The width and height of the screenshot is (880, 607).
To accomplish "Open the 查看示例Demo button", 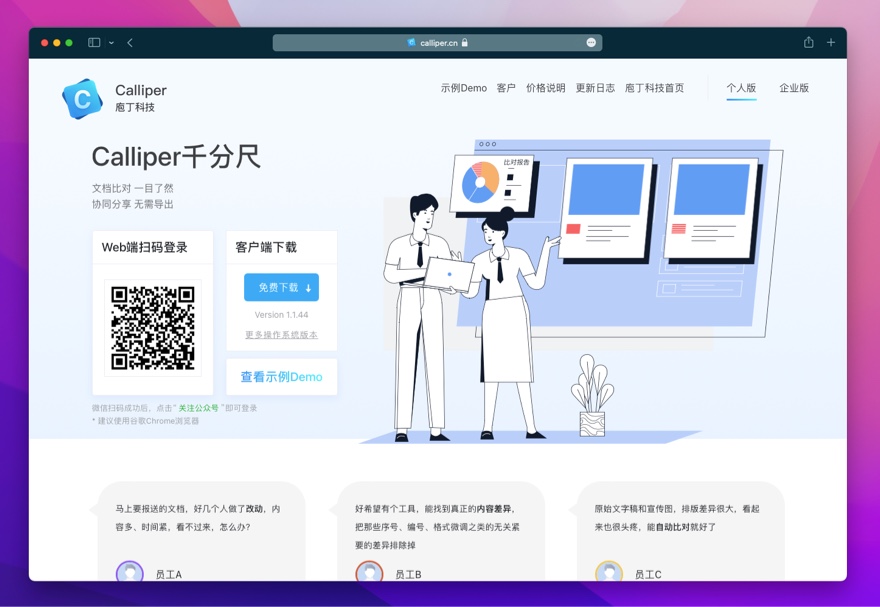I will (281, 377).
